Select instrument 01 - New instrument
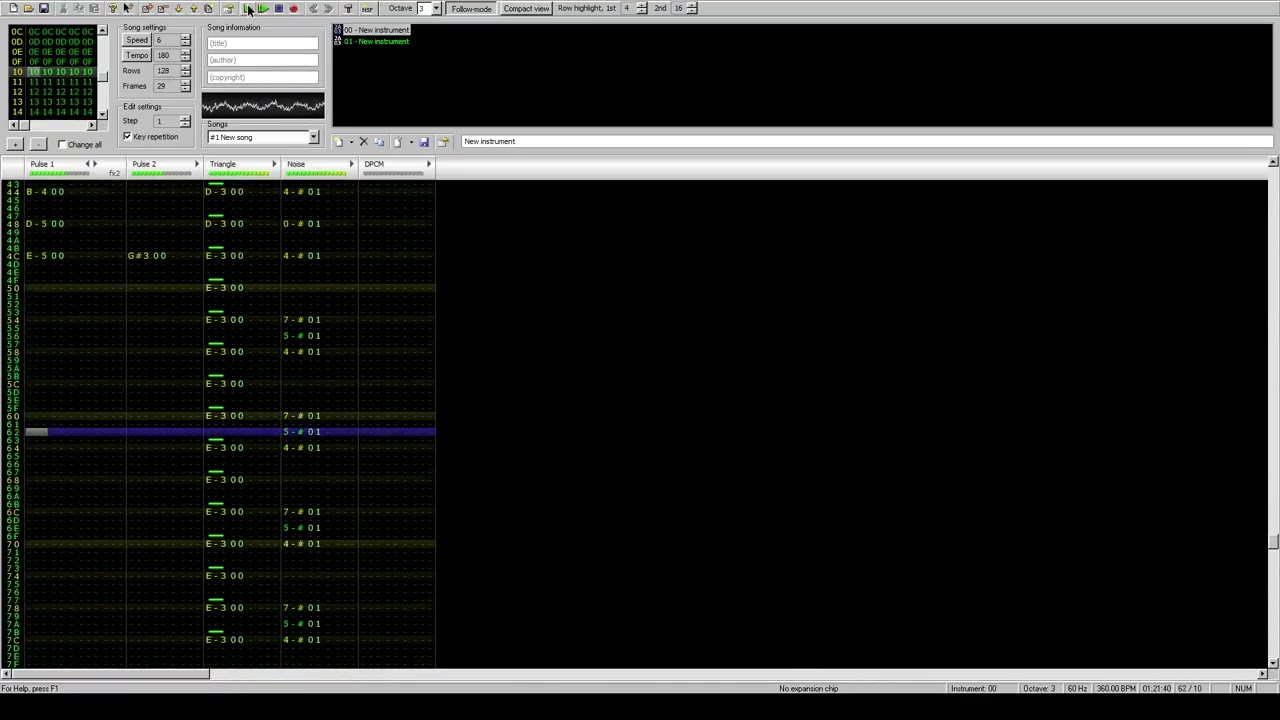The width and height of the screenshot is (1280, 720). (376, 41)
